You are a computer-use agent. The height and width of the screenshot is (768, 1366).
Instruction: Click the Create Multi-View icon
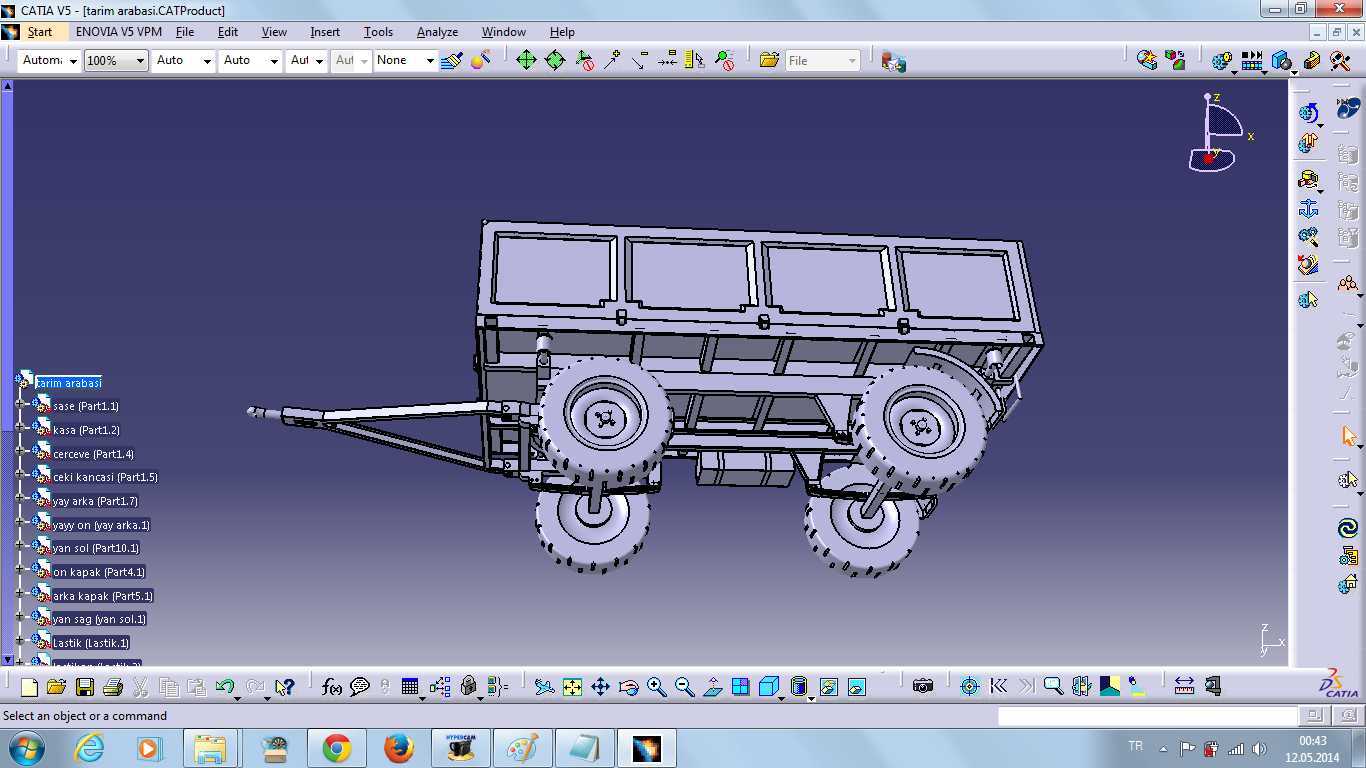[740, 687]
